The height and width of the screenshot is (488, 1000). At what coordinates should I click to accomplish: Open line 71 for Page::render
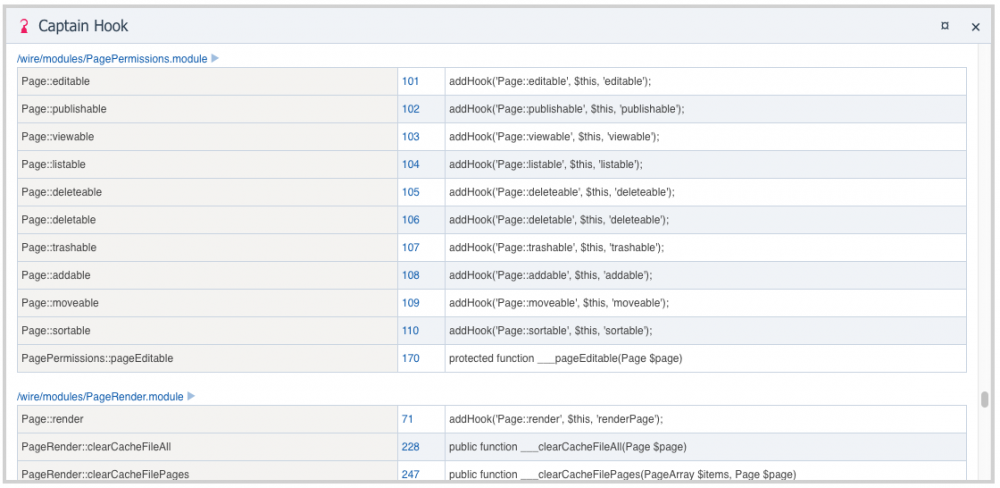click(x=408, y=419)
